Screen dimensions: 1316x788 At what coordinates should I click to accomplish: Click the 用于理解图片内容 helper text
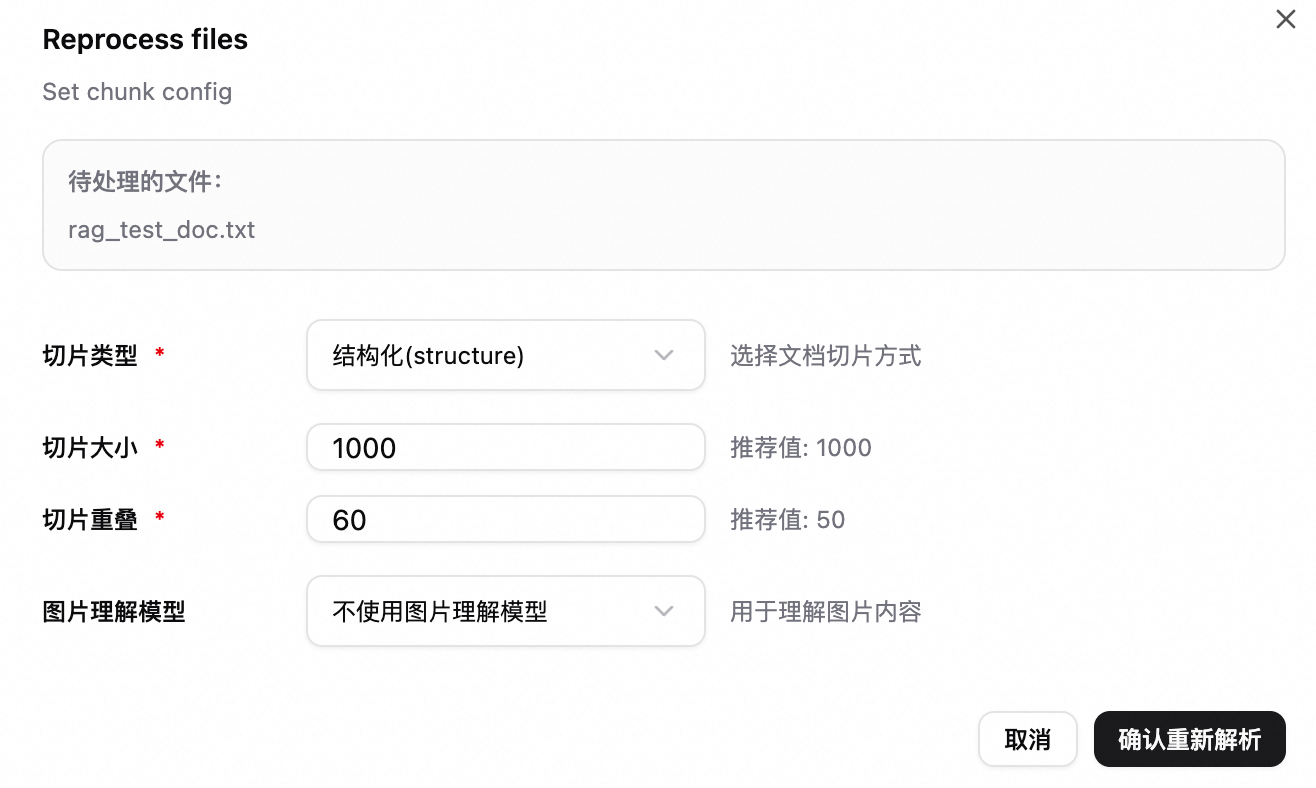825,612
